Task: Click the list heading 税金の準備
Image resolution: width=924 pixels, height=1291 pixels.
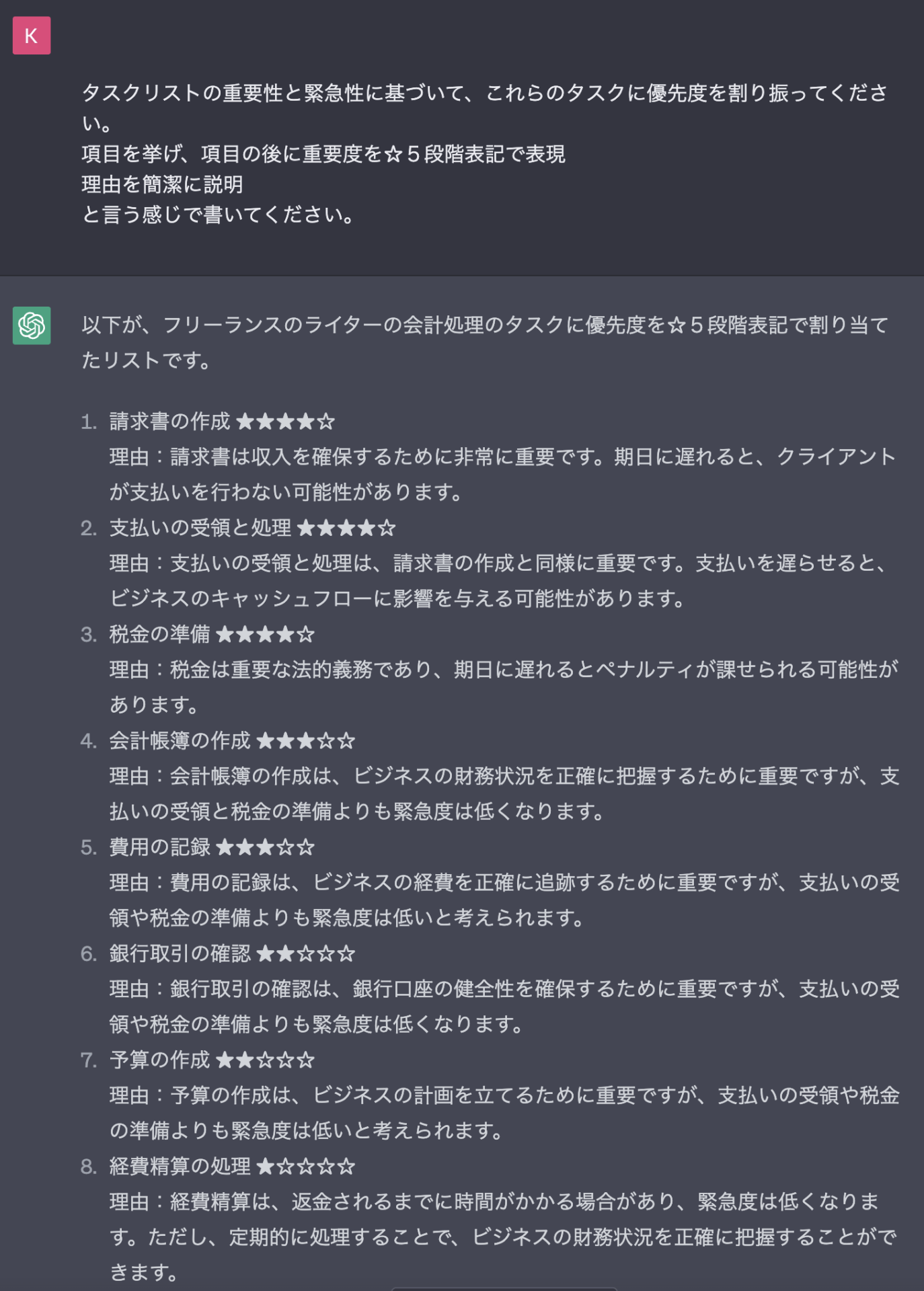Action: (x=159, y=635)
